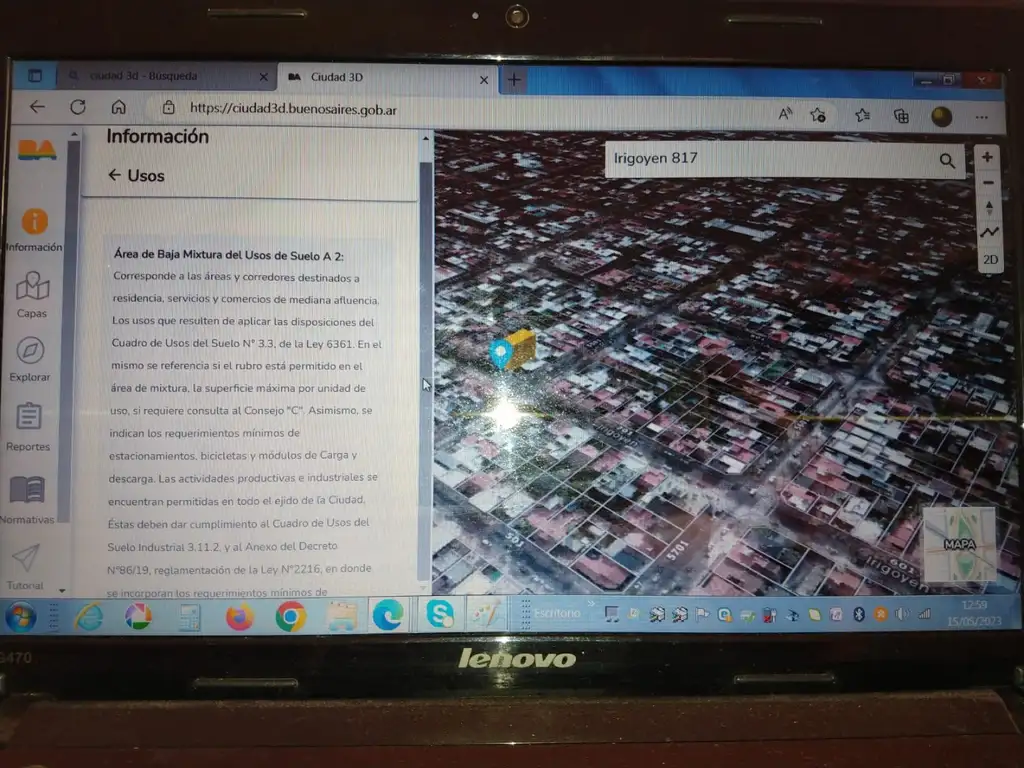Open Edge tab actions menu
This screenshot has height=768, width=1024.
(35, 76)
